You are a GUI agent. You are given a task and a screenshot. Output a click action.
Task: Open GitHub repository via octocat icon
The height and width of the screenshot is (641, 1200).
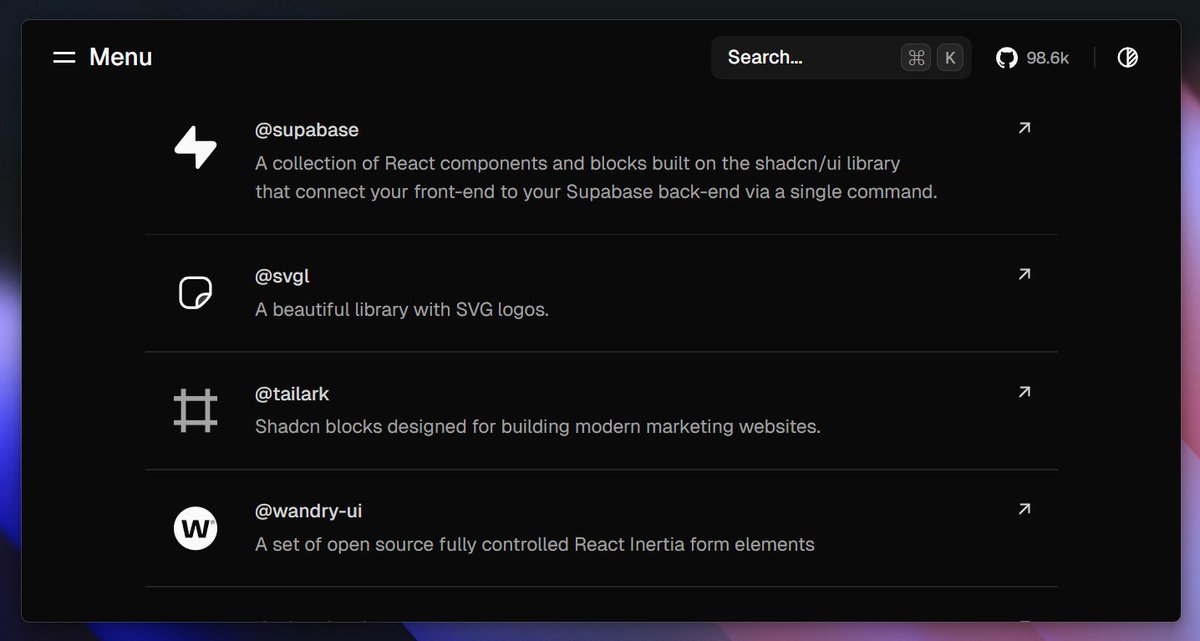(x=1007, y=58)
